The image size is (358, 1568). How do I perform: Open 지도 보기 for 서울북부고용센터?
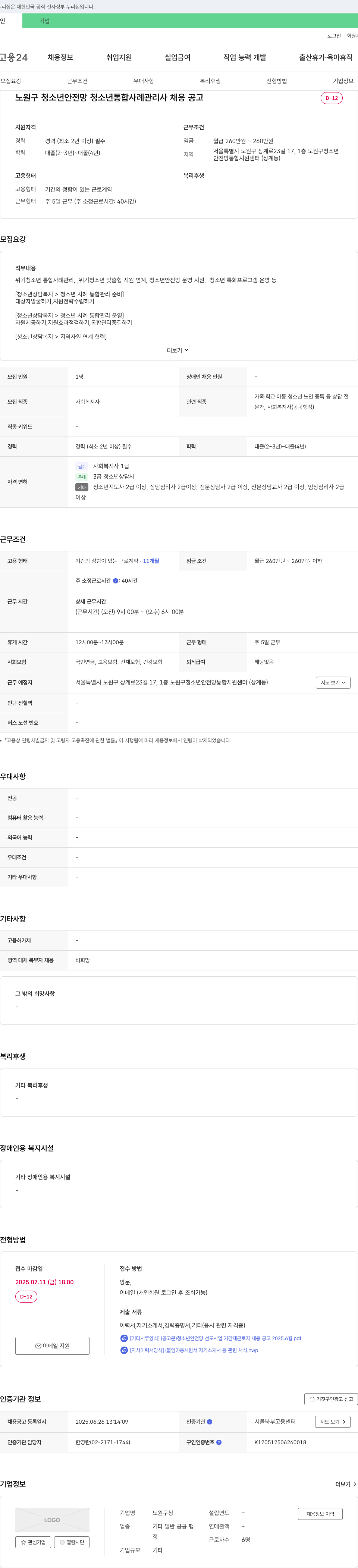click(333, 1421)
